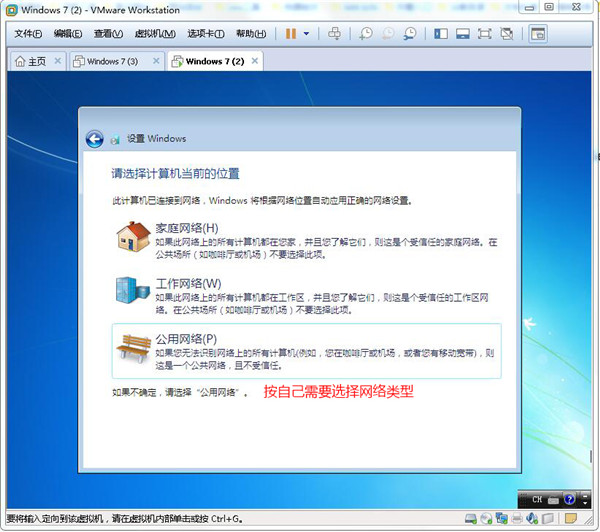Close the Windows 7 (3) tab
Screen dimensions: 600x532
coord(156,61)
